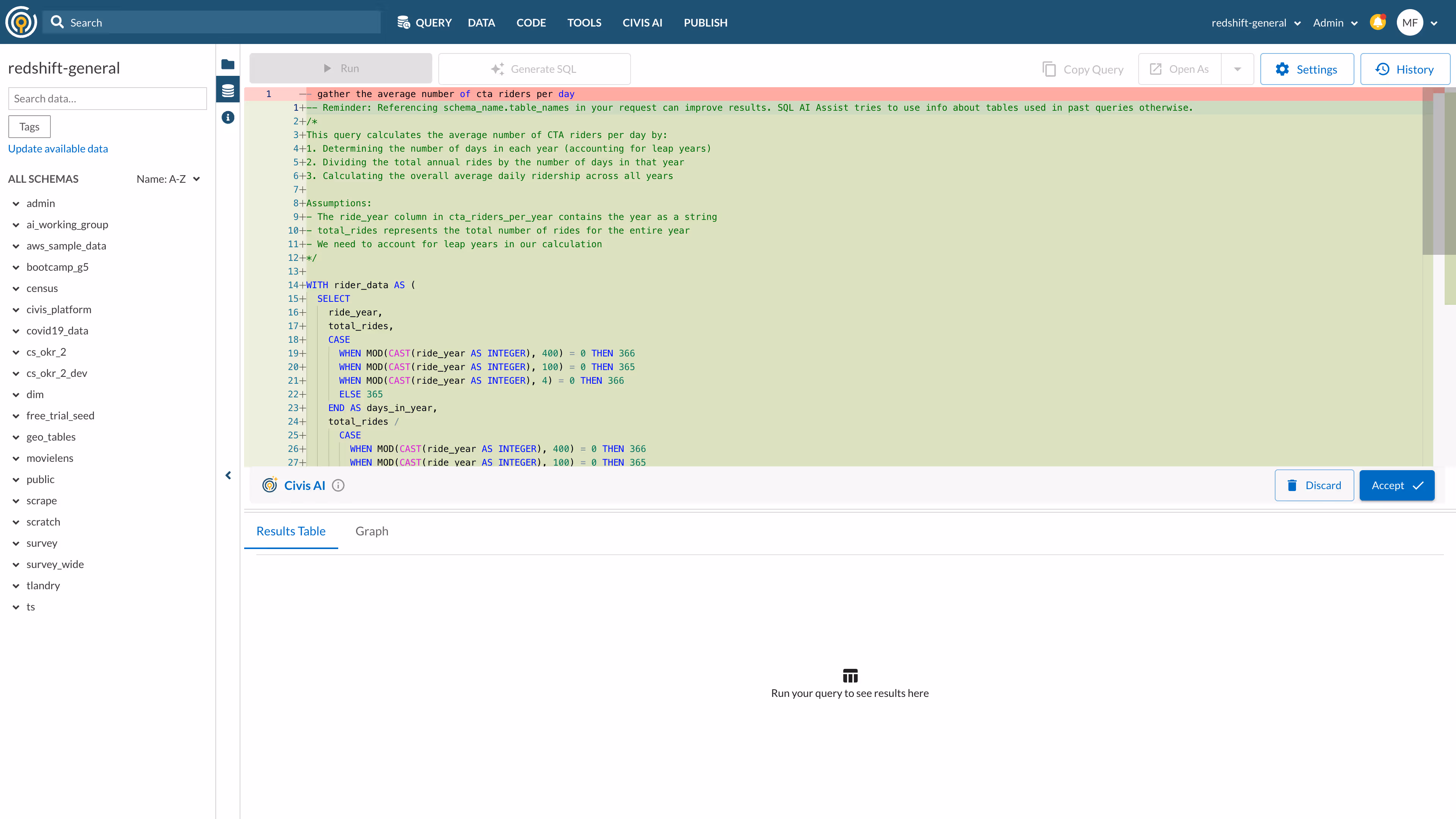
Task: Click the info circle next to Civis AI
Action: point(338,485)
